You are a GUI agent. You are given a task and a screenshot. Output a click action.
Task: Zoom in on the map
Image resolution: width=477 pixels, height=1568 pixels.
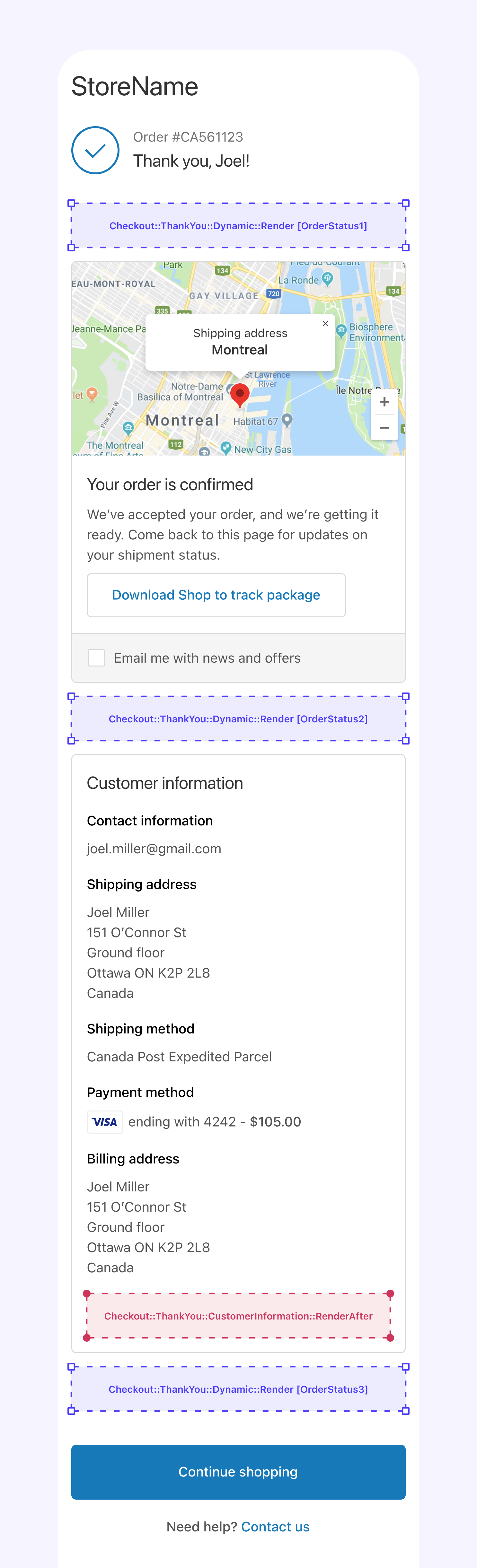pos(384,402)
